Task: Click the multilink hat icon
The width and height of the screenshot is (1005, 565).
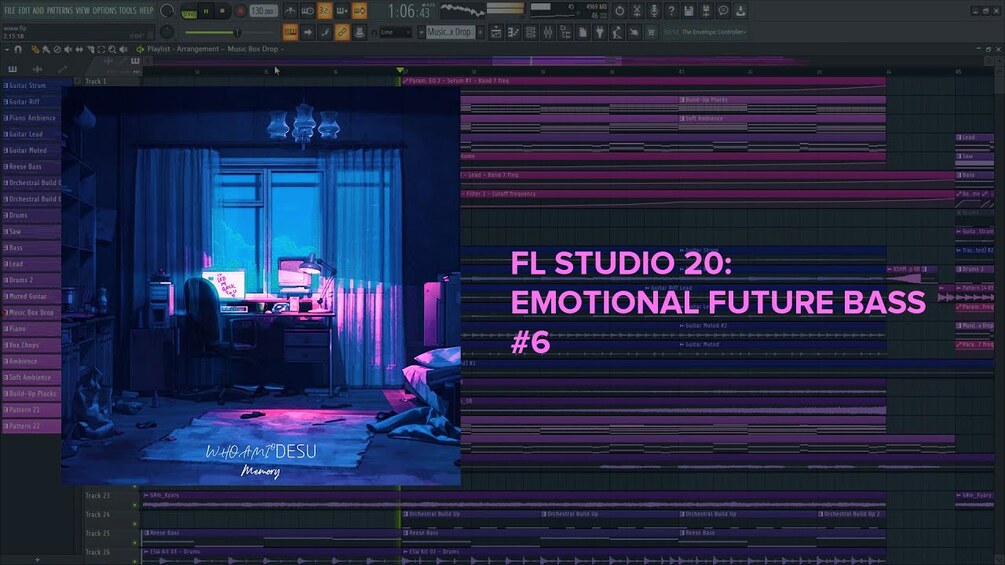Action: [x=359, y=32]
